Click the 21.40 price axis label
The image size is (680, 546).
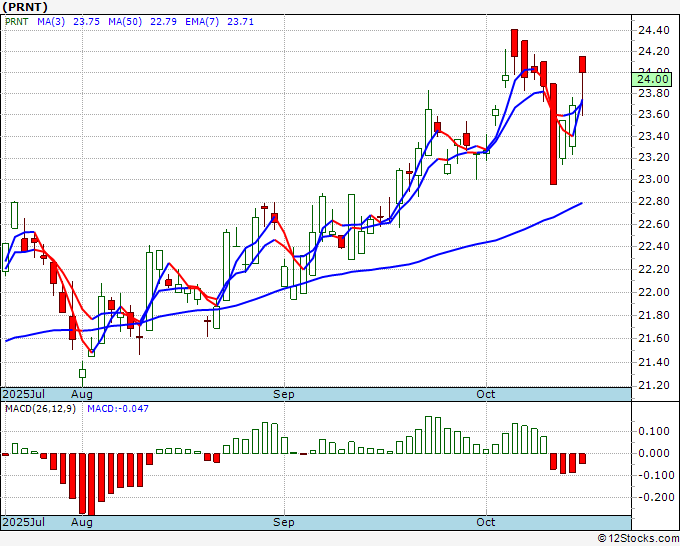654,362
